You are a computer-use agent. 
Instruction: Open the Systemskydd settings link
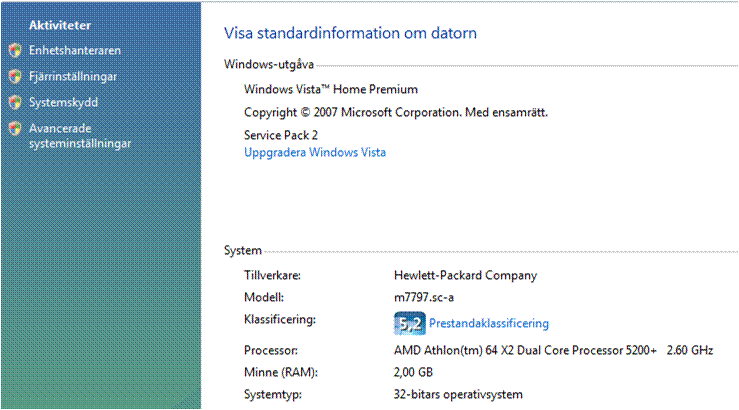coord(64,102)
